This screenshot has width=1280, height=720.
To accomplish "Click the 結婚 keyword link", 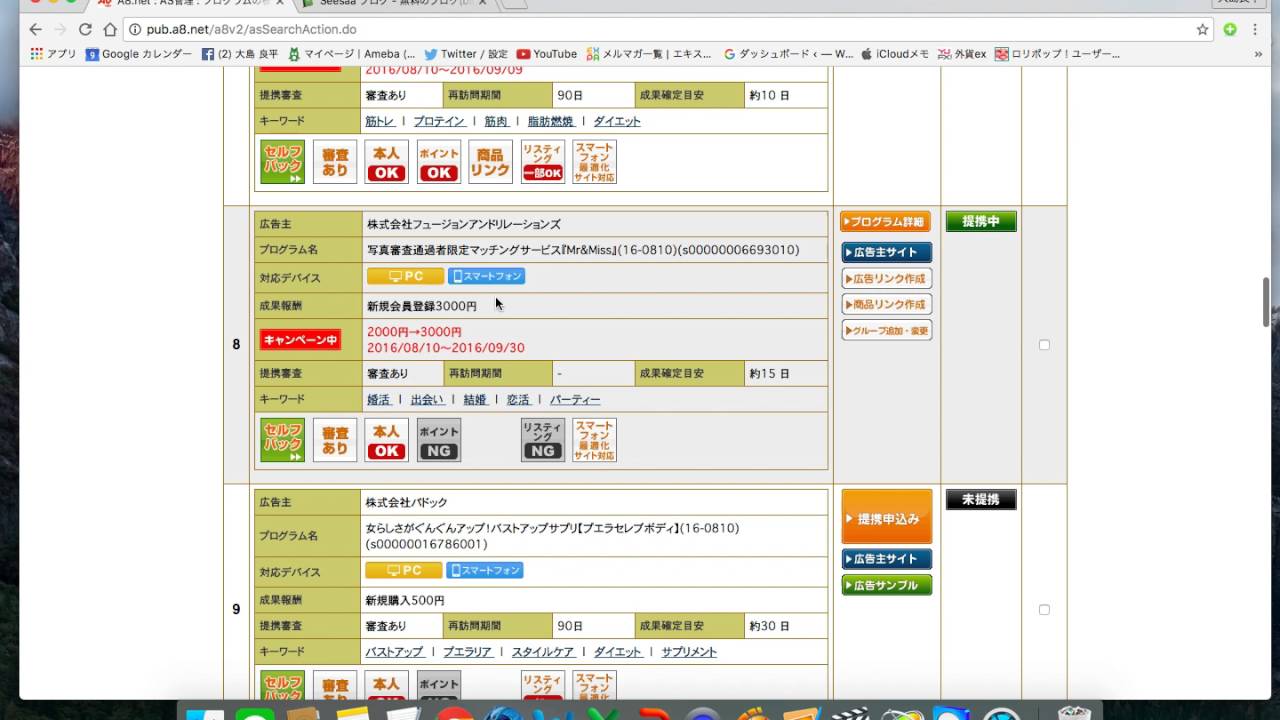I will [x=475, y=399].
